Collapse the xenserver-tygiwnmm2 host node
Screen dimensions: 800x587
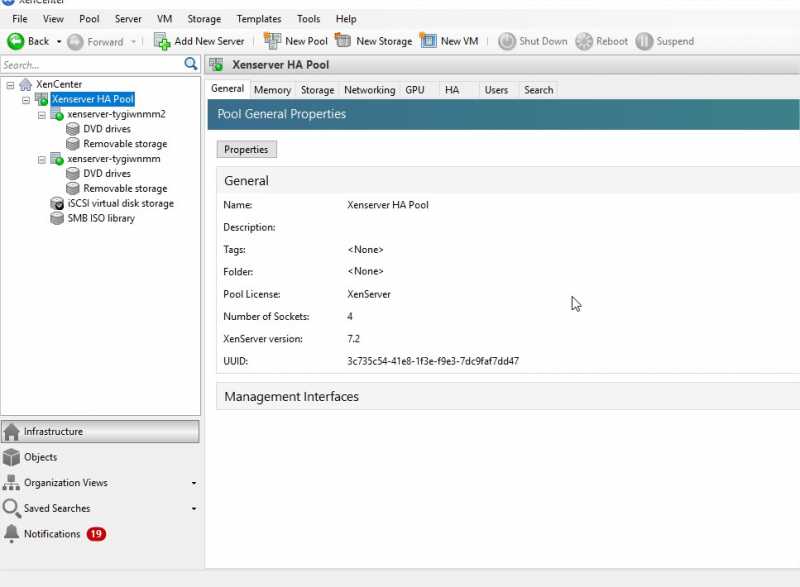(x=42, y=114)
